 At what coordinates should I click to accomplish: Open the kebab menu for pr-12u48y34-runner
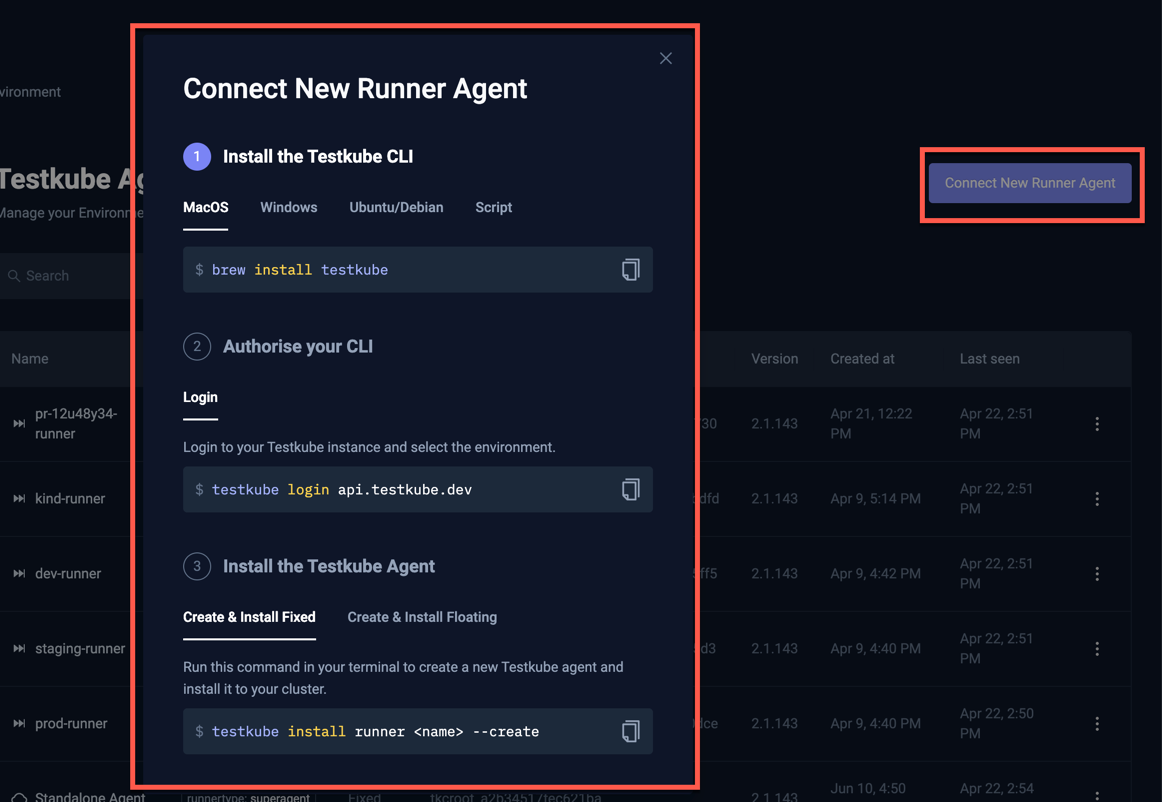click(x=1097, y=423)
